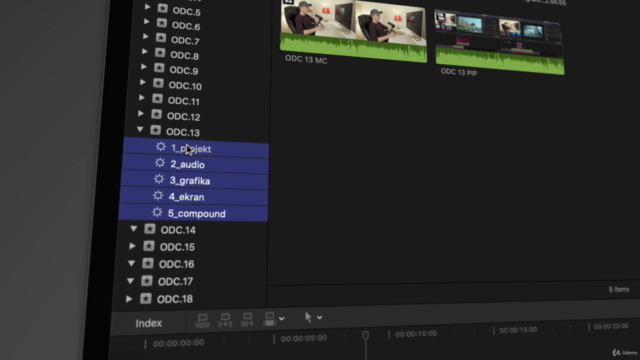Select the 2_audio smart collection
The image size is (640, 360).
[195, 165]
